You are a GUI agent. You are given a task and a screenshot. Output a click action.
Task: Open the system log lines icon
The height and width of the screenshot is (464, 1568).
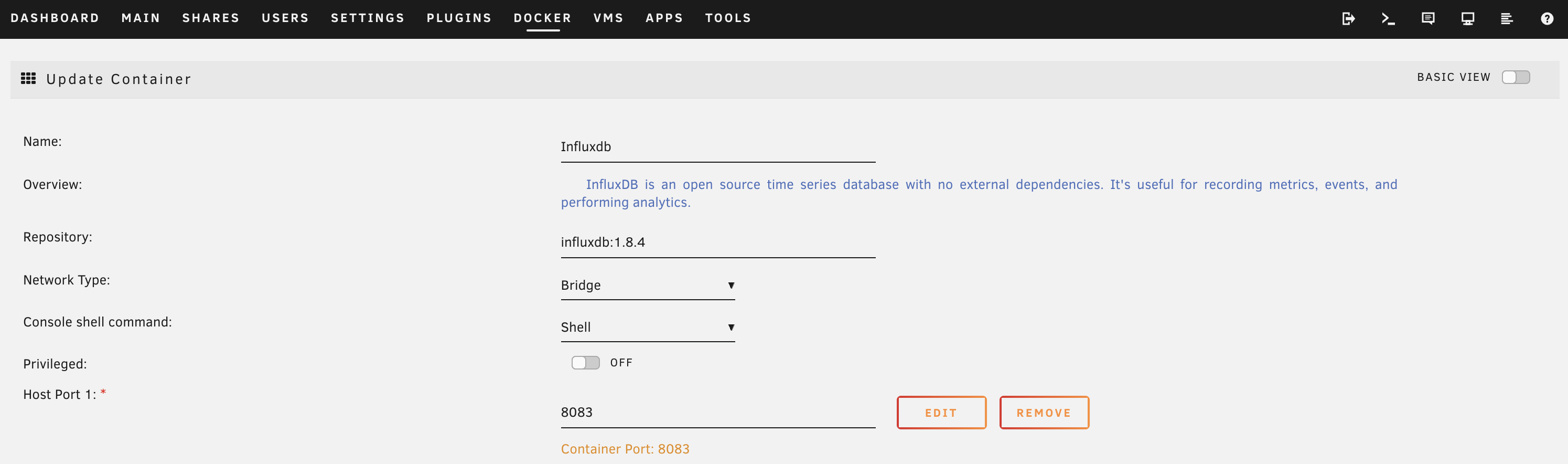coord(1507,18)
